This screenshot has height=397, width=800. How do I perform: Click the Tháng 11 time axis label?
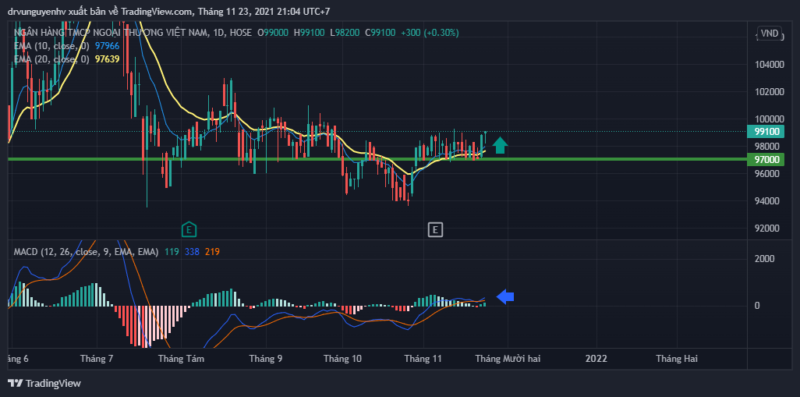422,359
